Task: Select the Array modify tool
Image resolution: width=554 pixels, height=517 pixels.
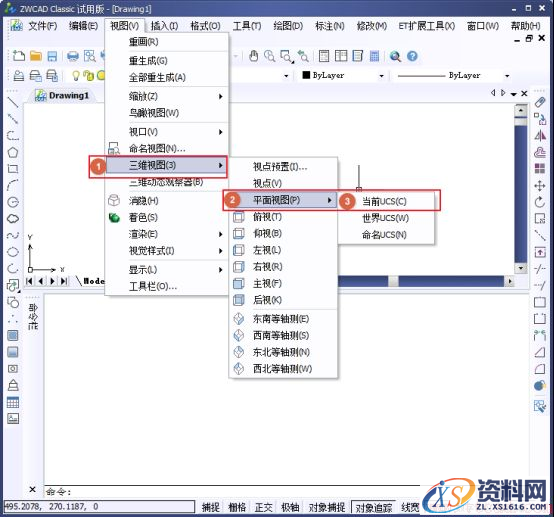Action: coord(540,169)
